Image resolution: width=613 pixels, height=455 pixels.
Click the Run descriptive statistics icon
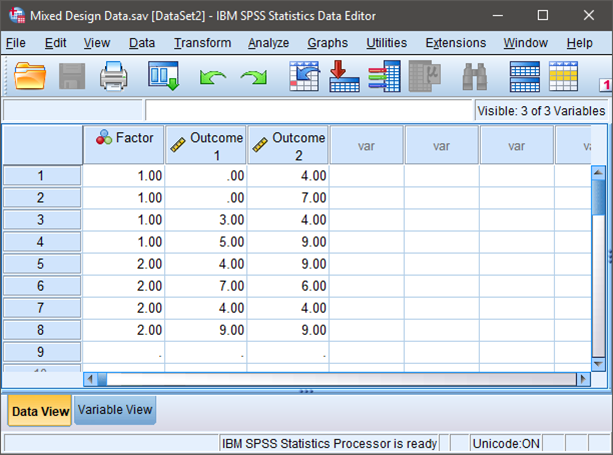[425, 76]
